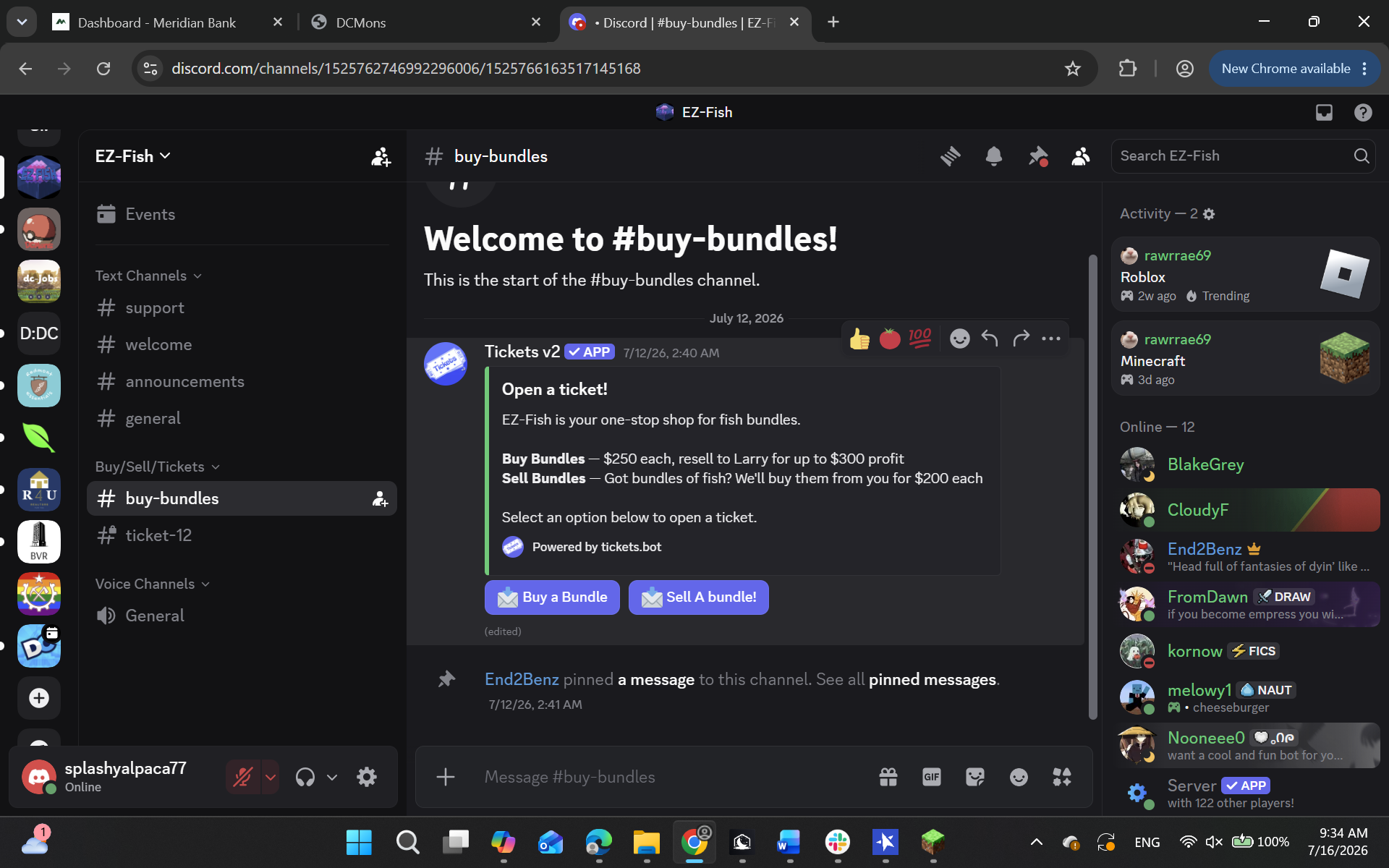Viewport: 1389px width, 868px height.
Task: Open notification settings bell icon
Action: (994, 156)
